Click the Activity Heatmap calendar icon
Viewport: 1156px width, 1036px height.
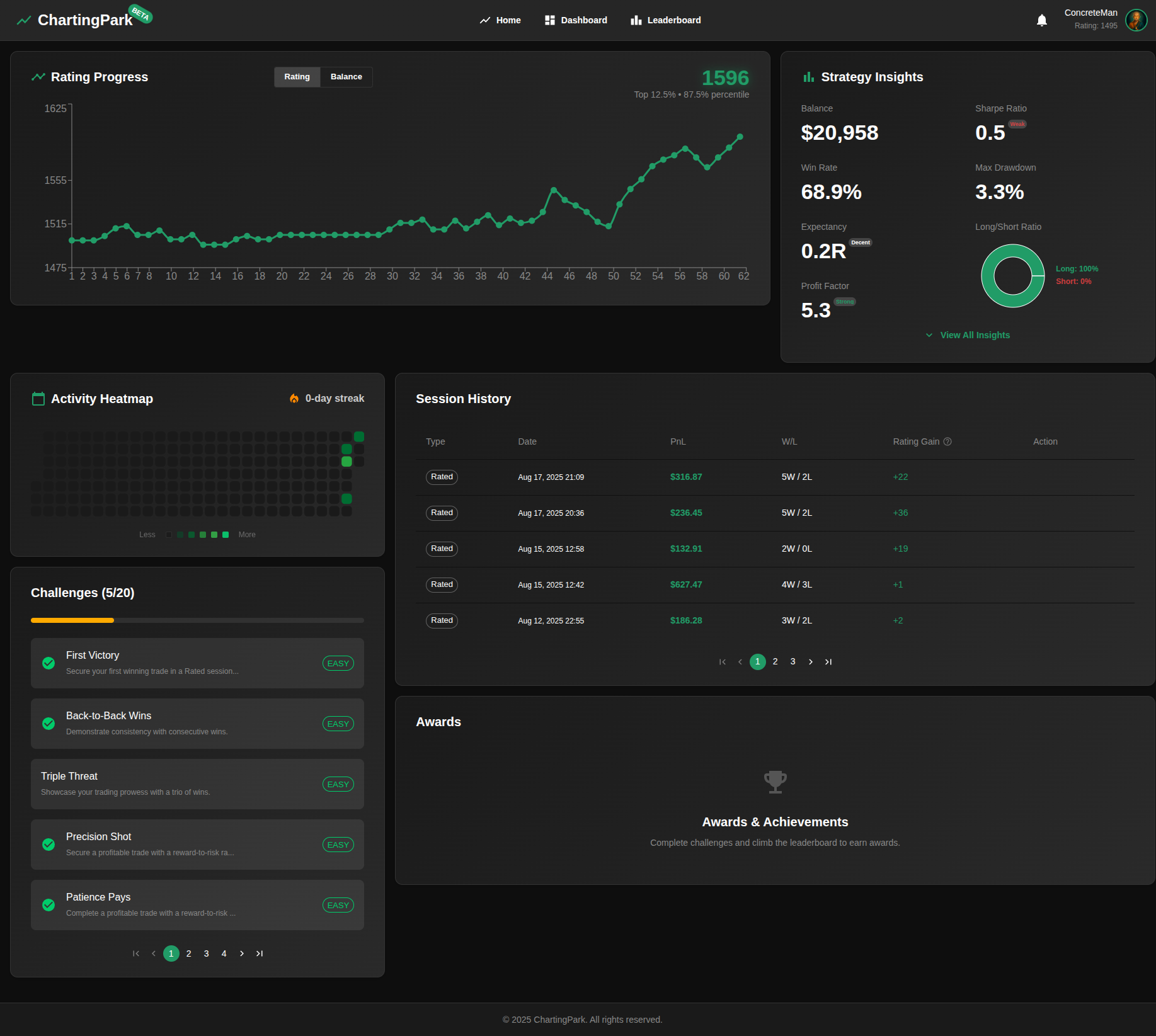[38, 399]
